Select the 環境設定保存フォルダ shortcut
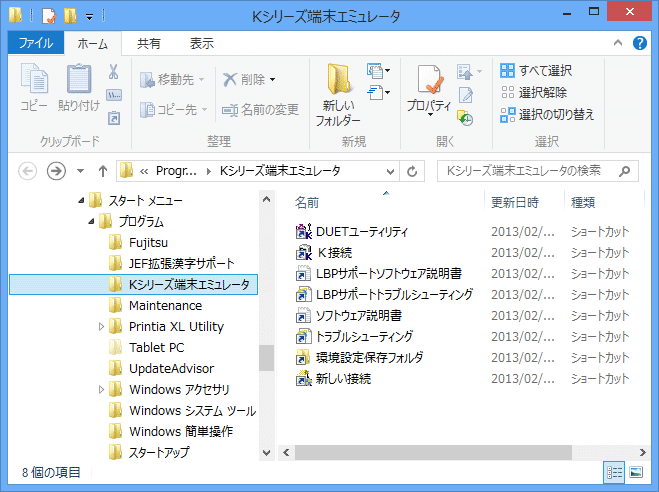The height and width of the screenshot is (492, 659). click(359, 358)
